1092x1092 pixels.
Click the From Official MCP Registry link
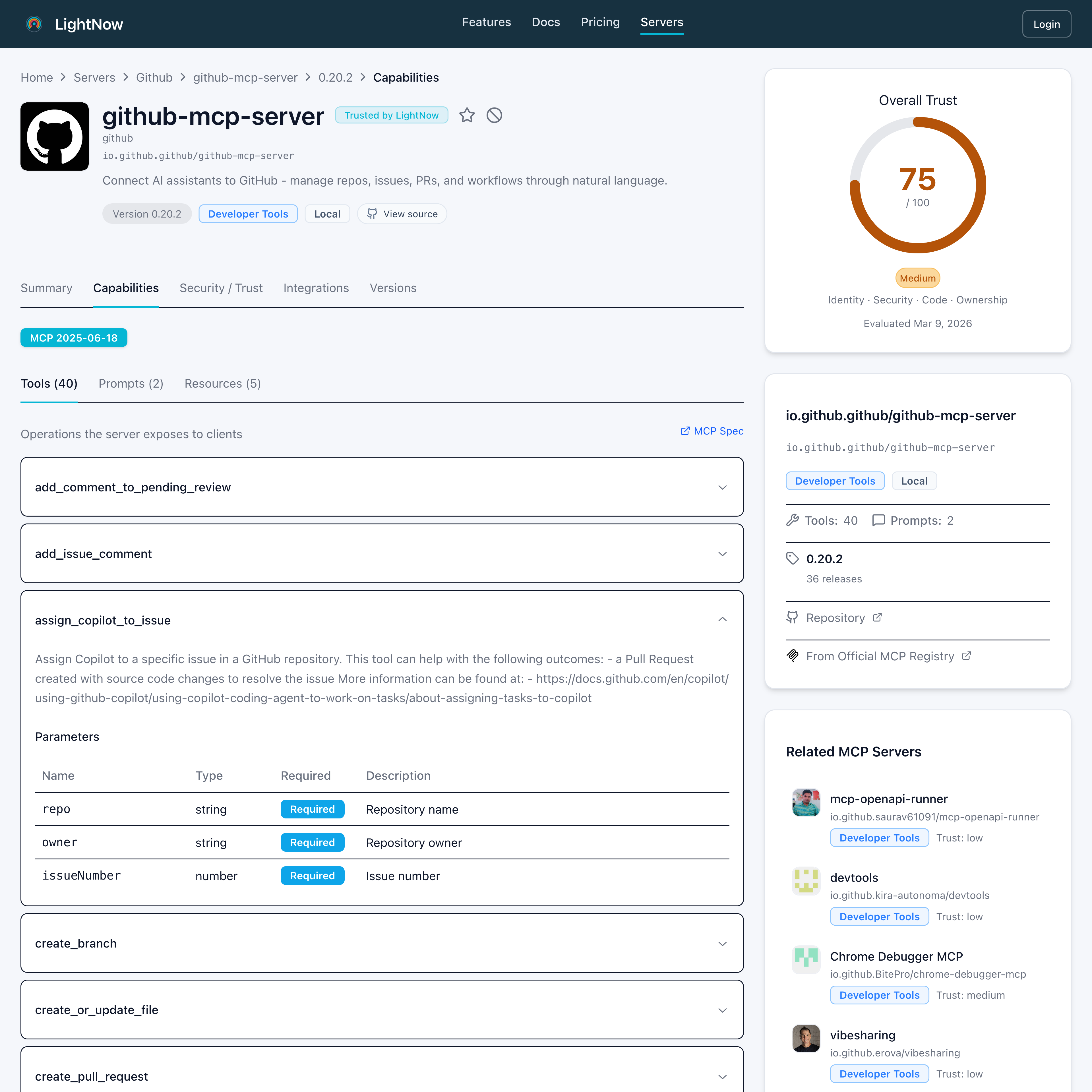point(880,656)
